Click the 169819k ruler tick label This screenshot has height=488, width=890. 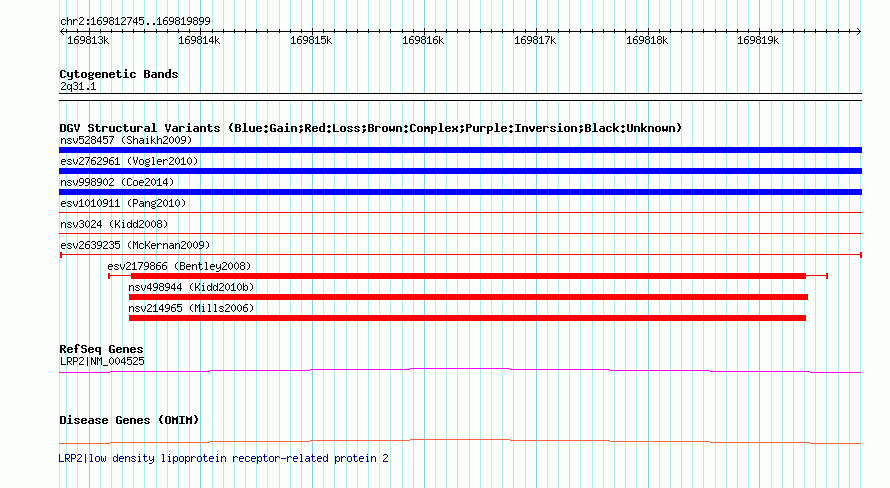click(758, 41)
